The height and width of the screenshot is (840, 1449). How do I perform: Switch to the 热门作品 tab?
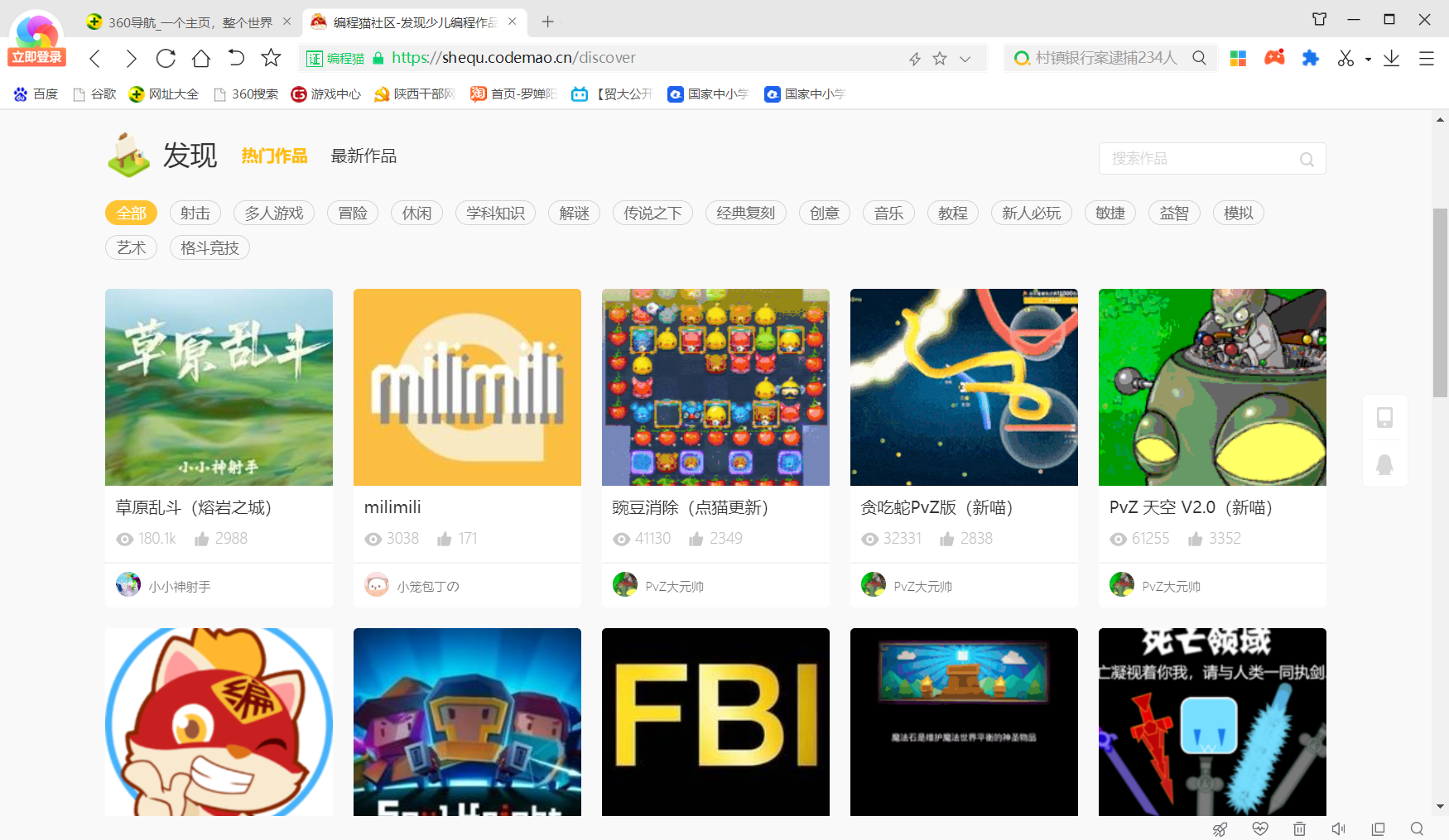click(x=274, y=156)
